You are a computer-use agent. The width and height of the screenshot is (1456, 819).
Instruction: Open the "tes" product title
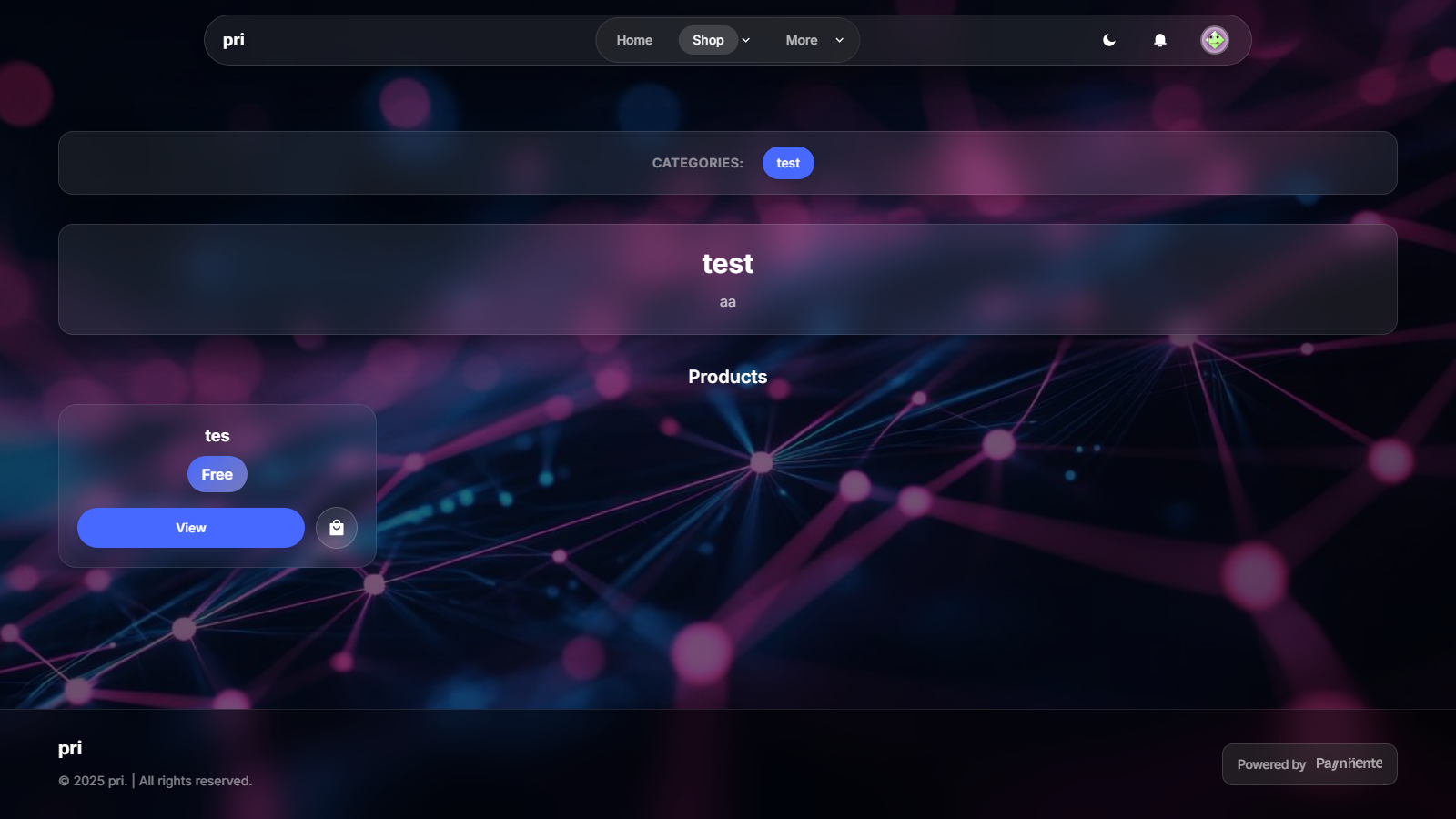pyautogui.click(x=217, y=436)
